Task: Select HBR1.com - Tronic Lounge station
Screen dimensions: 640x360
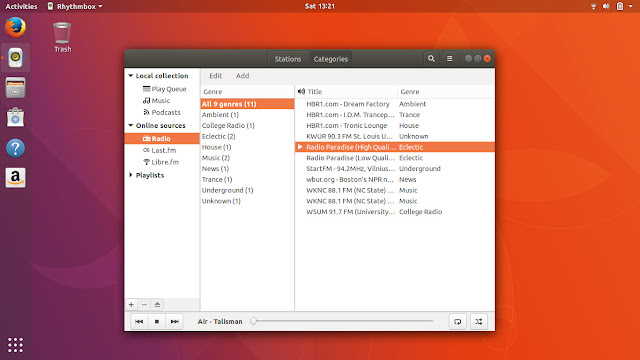Action: [x=395, y=126]
